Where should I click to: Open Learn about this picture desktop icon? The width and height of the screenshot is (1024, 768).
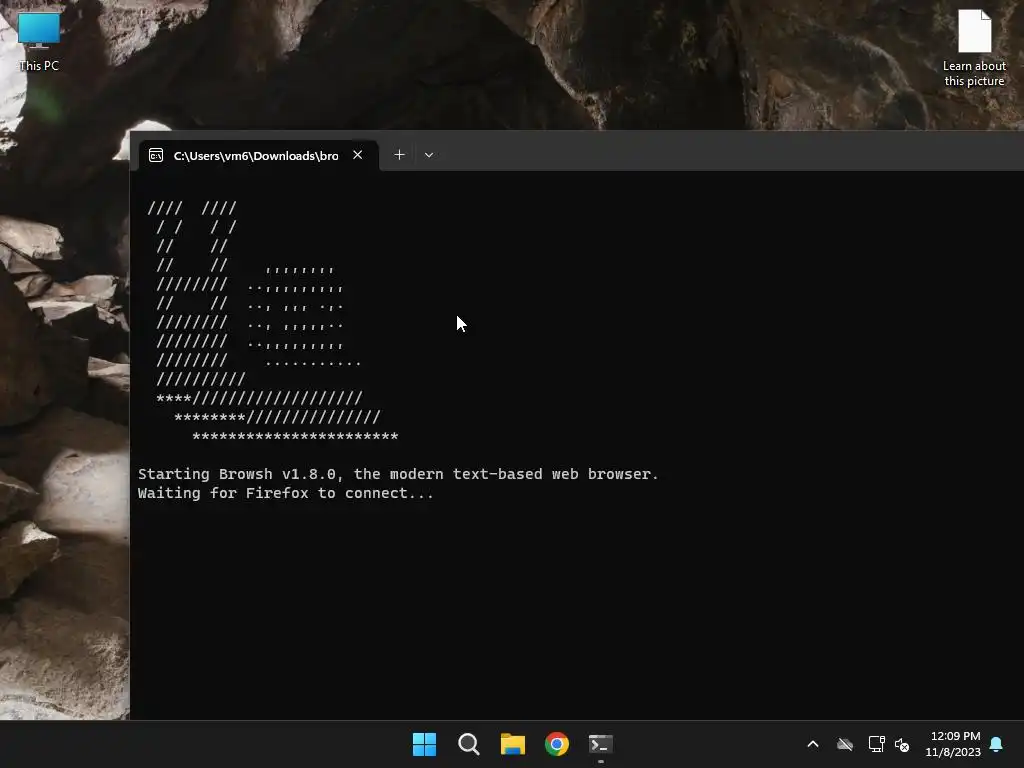click(974, 49)
